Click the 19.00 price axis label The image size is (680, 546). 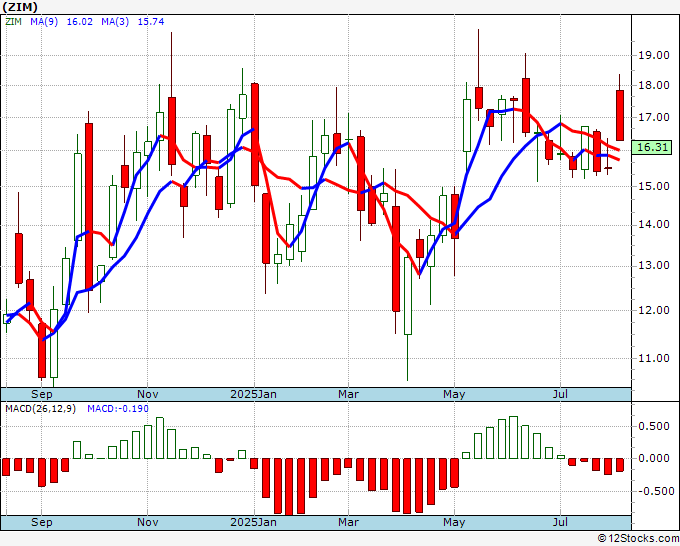coord(654,55)
